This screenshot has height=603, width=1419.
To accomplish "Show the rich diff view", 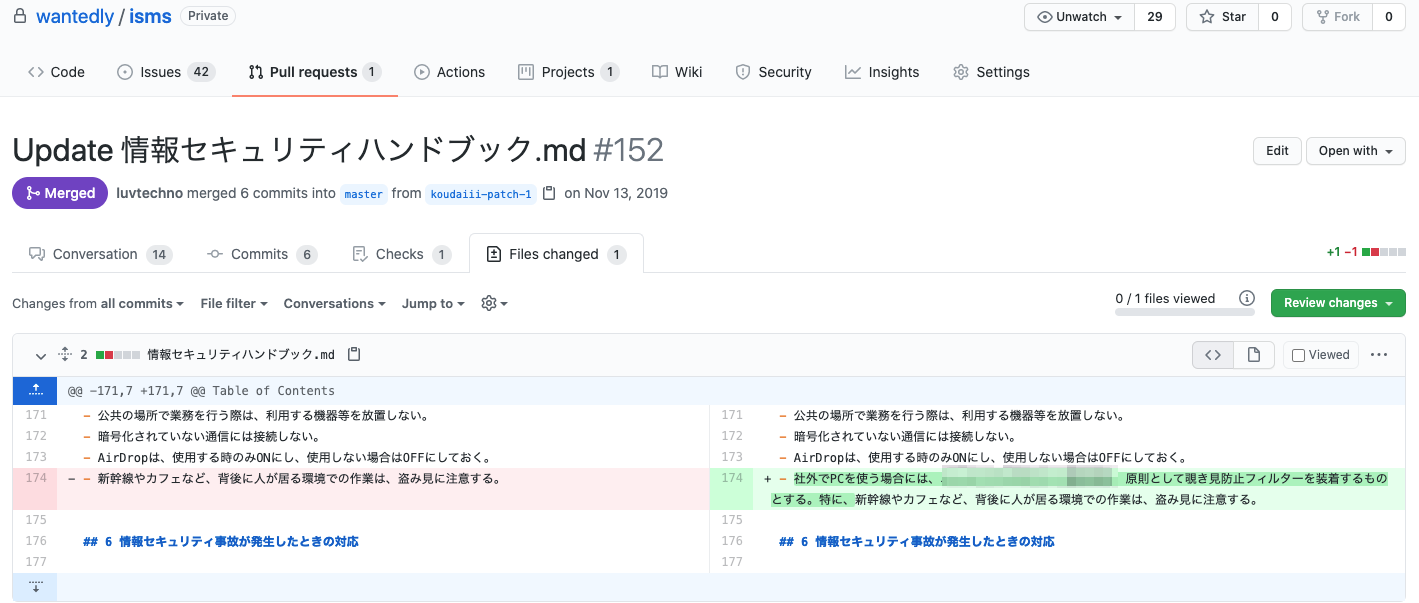I will pyautogui.click(x=1254, y=354).
